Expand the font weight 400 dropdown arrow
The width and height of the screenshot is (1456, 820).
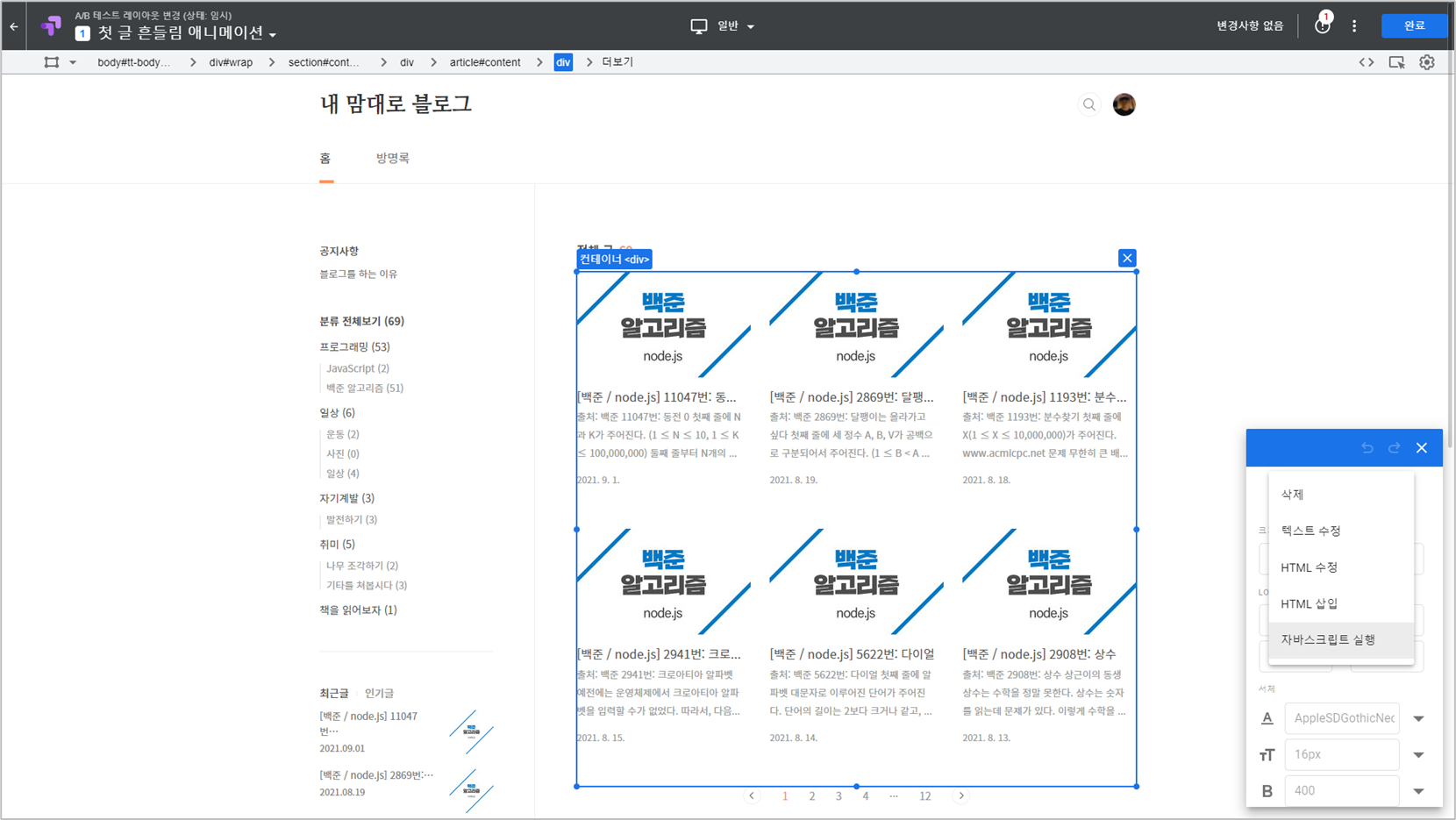pos(1418,791)
